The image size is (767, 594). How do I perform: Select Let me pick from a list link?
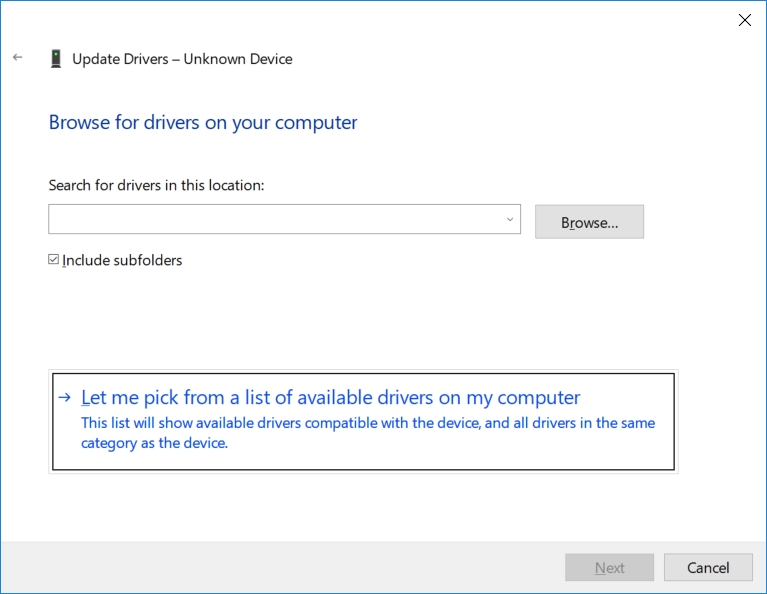(x=331, y=397)
